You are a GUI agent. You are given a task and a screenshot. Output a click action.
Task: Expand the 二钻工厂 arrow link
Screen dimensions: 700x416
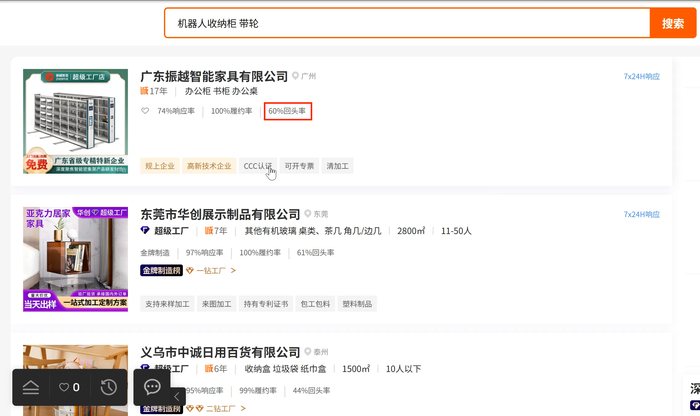[243, 408]
